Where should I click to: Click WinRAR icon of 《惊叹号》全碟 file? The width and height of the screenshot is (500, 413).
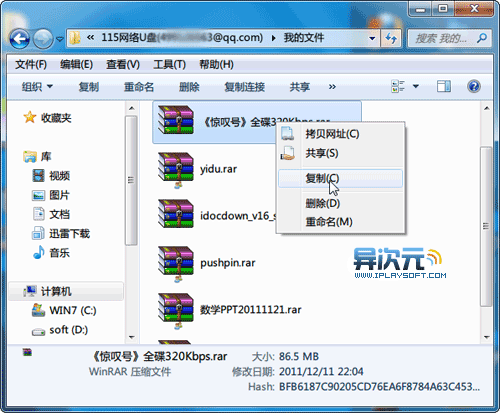pos(176,120)
